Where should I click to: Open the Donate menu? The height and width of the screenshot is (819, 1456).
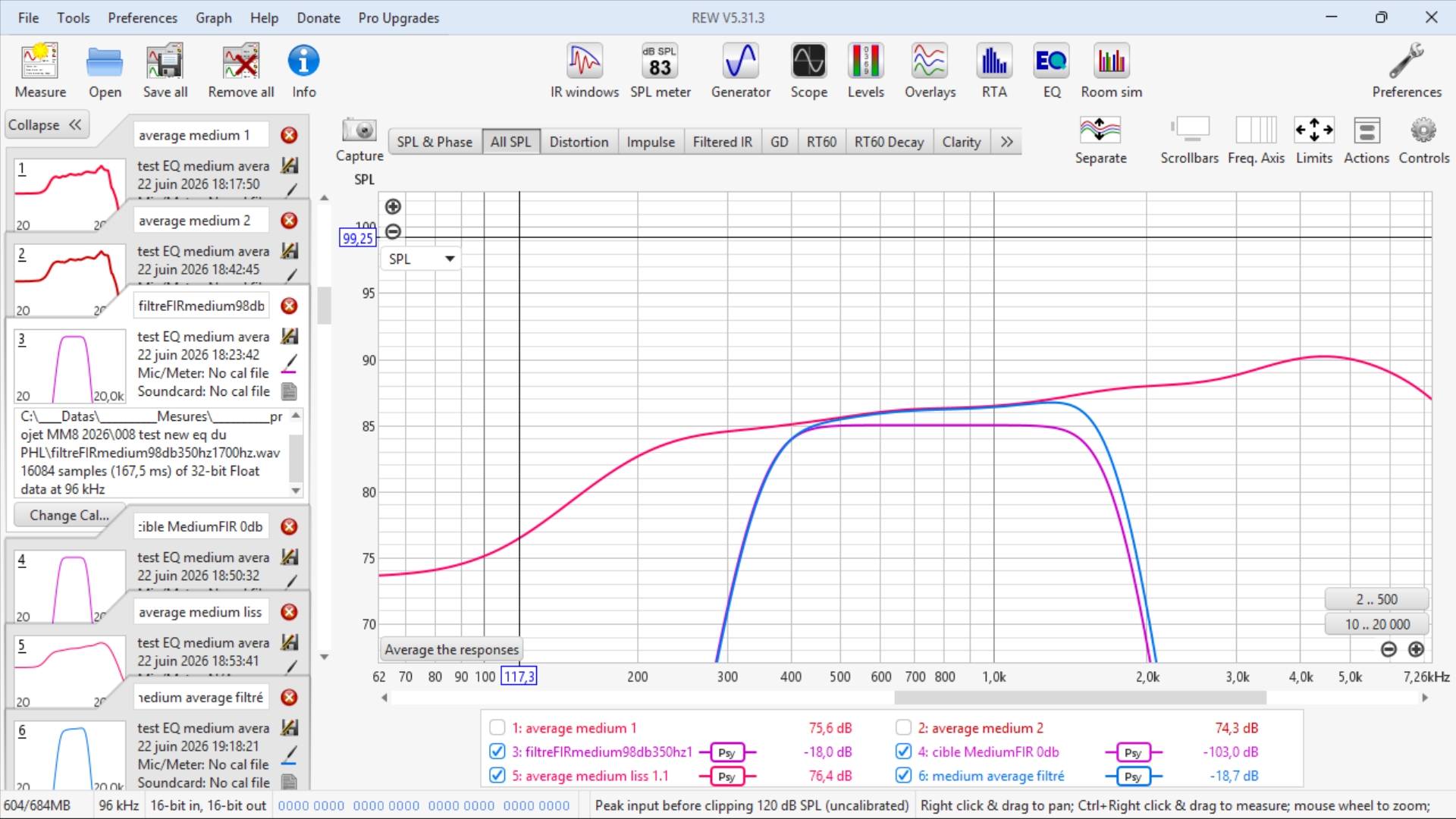click(x=318, y=17)
